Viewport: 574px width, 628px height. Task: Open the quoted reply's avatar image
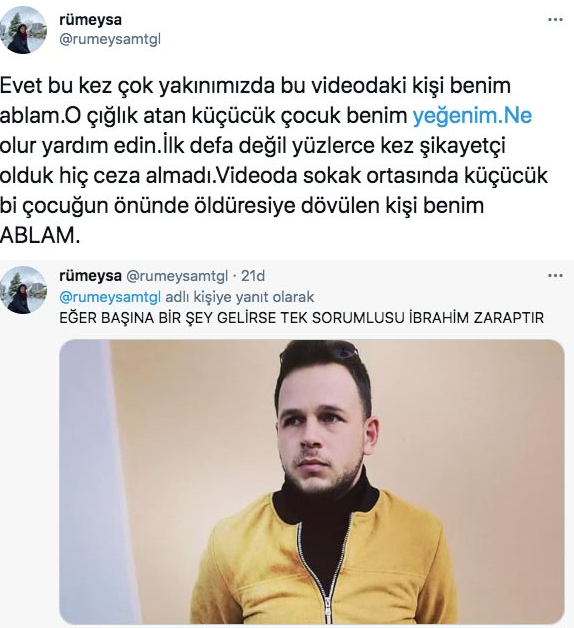click(x=23, y=290)
